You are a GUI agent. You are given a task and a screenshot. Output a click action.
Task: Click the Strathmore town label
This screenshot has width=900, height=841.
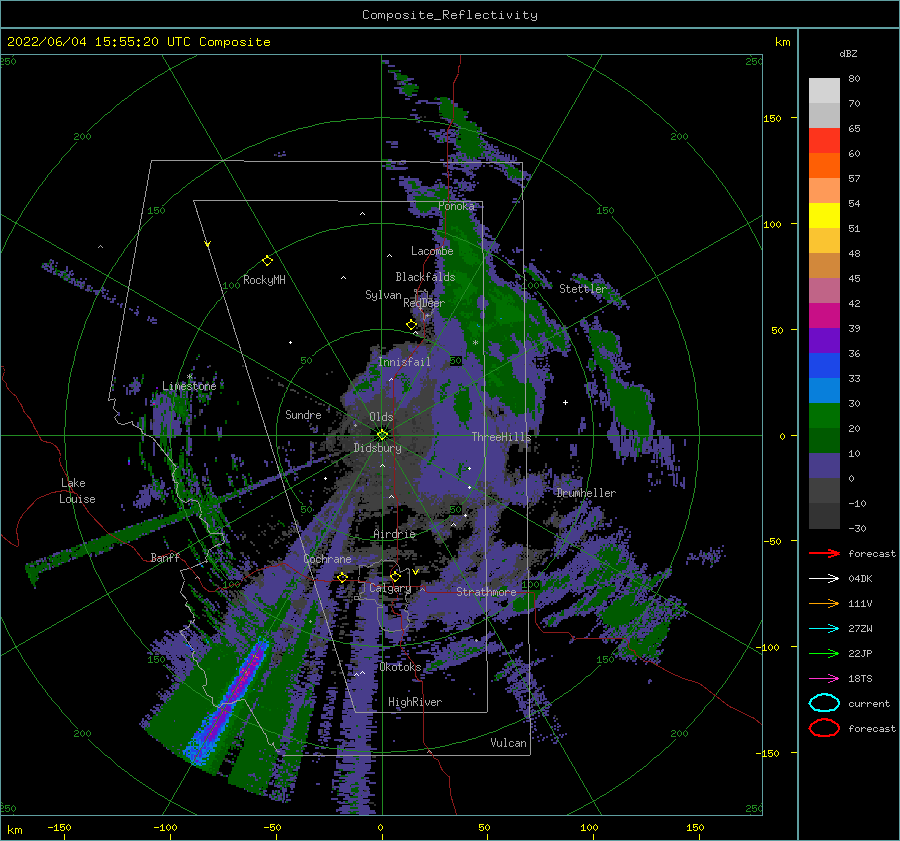(486, 592)
